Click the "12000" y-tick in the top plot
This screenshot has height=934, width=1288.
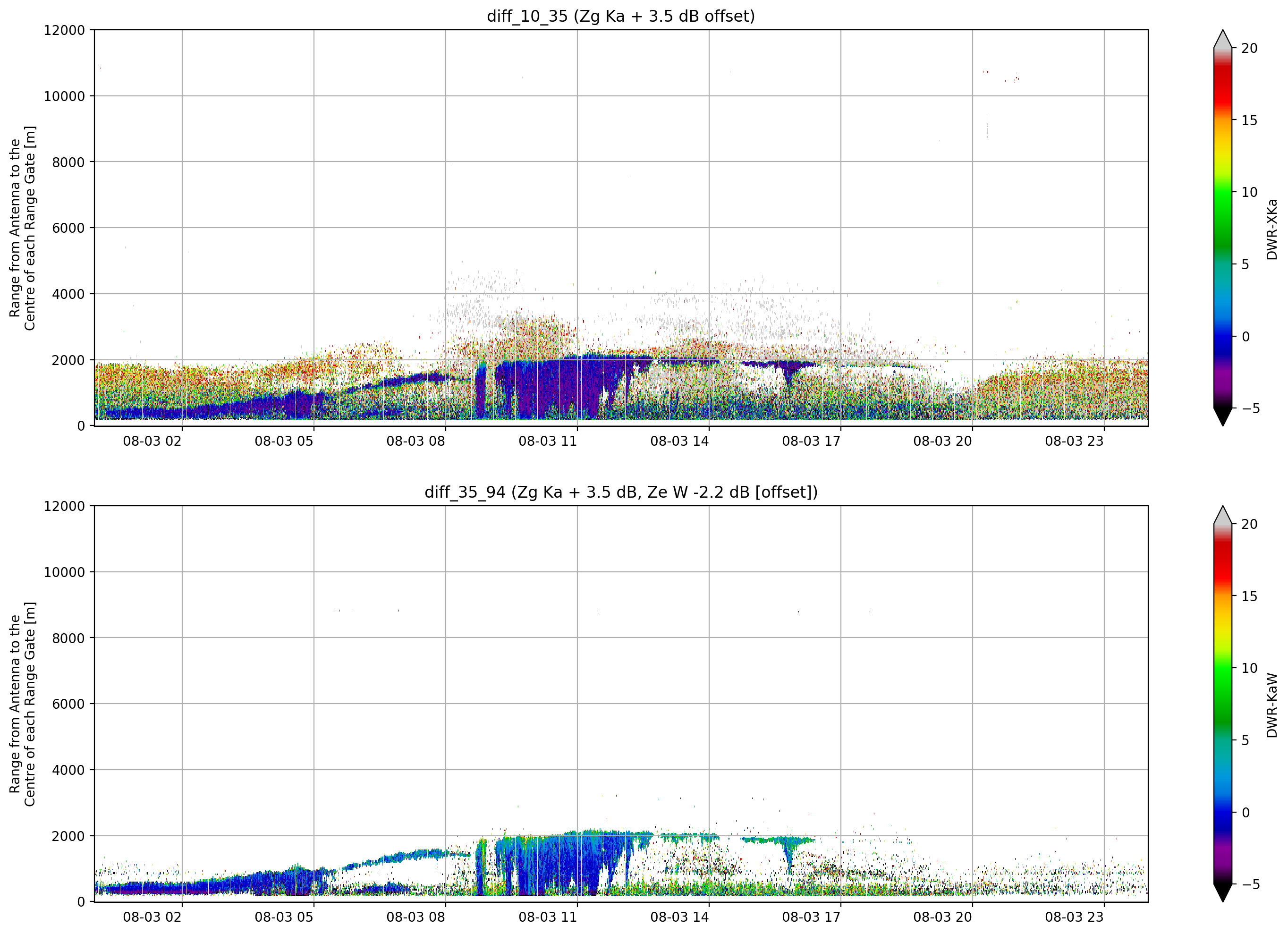pos(64,30)
